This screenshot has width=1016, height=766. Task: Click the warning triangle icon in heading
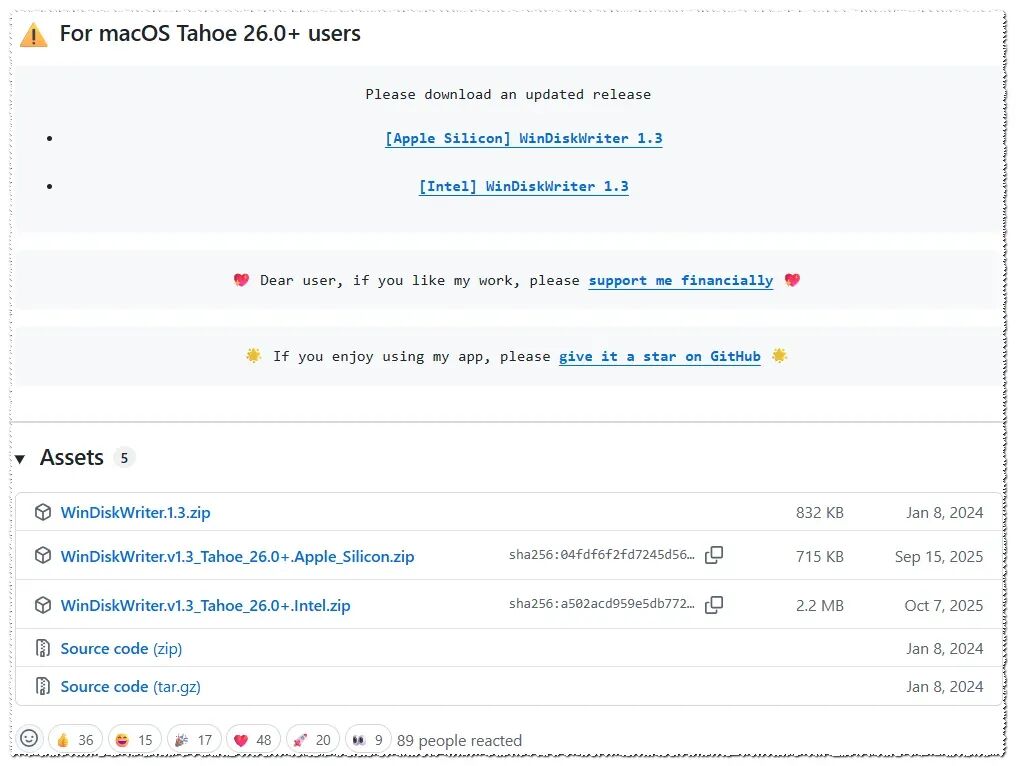34,35
